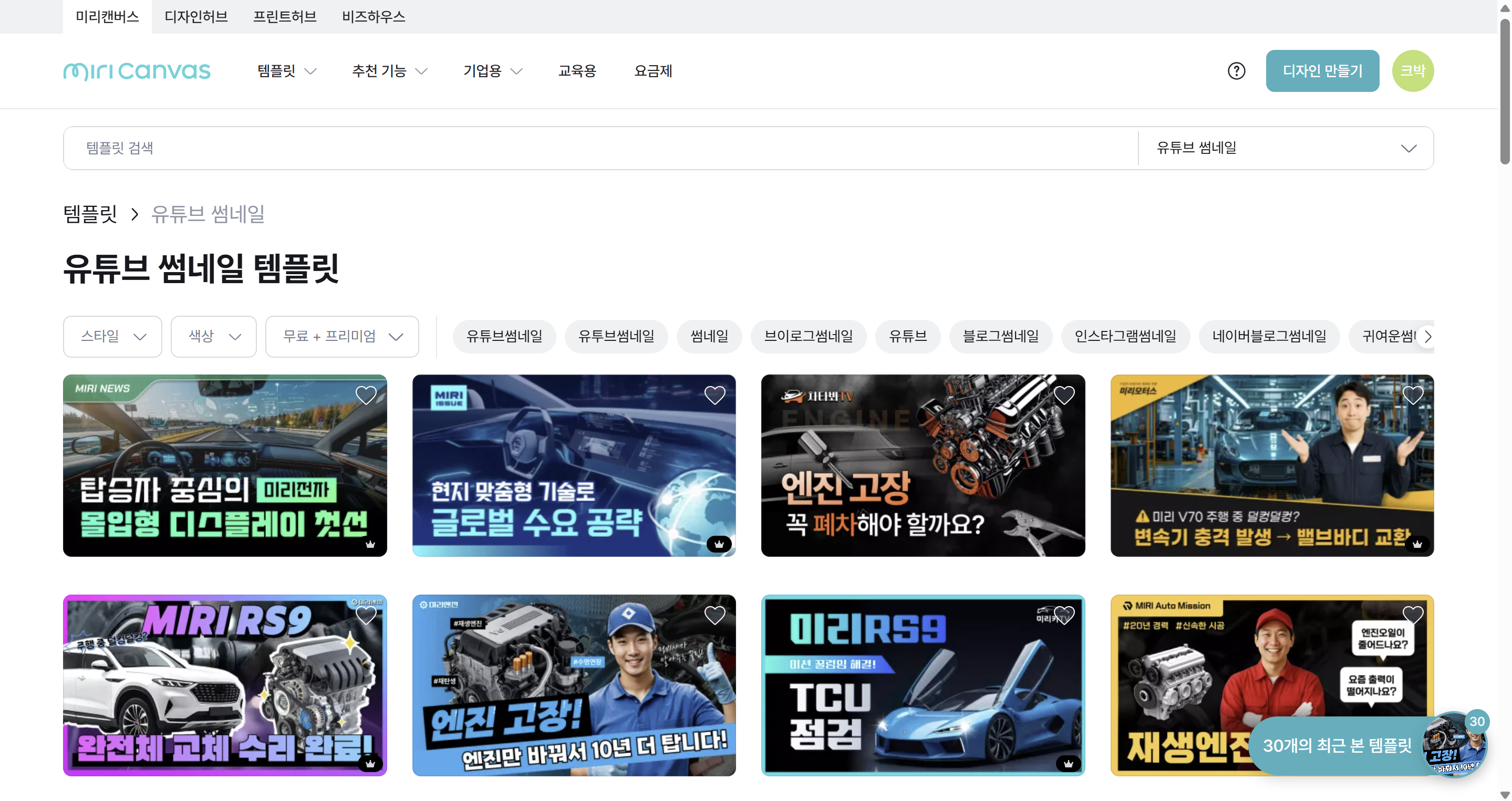Click the scrollbar up arrow
The width and height of the screenshot is (1512, 801).
(1505, 8)
